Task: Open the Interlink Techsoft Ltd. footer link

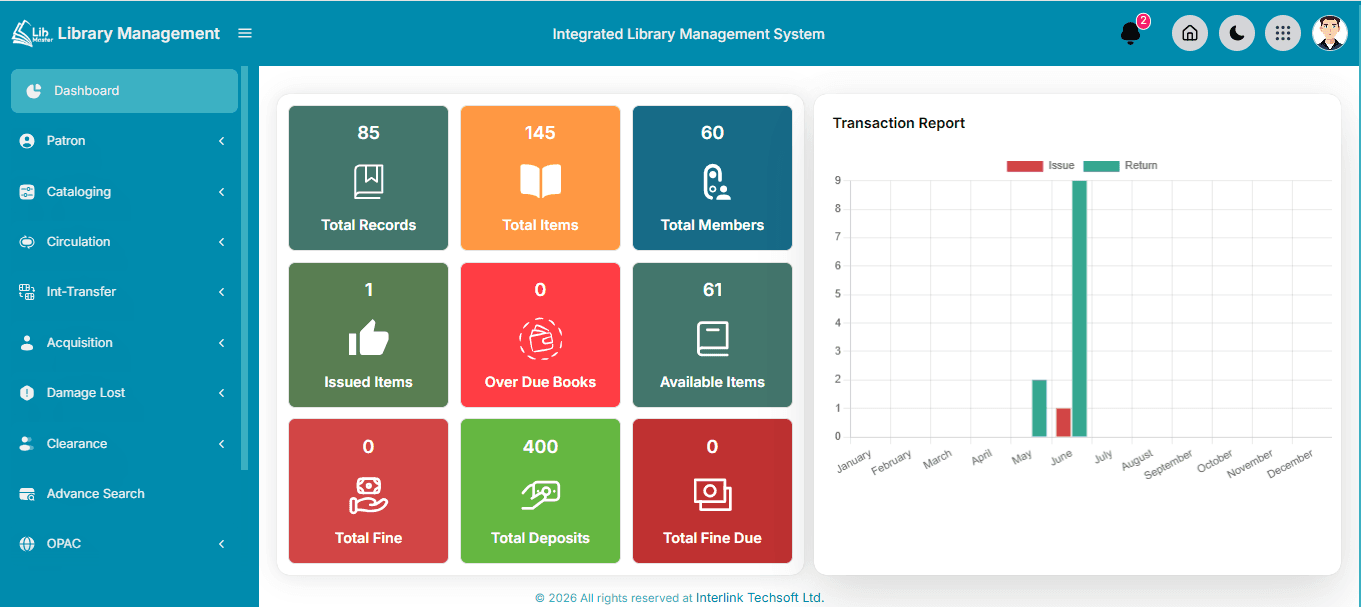Action: 760,598
